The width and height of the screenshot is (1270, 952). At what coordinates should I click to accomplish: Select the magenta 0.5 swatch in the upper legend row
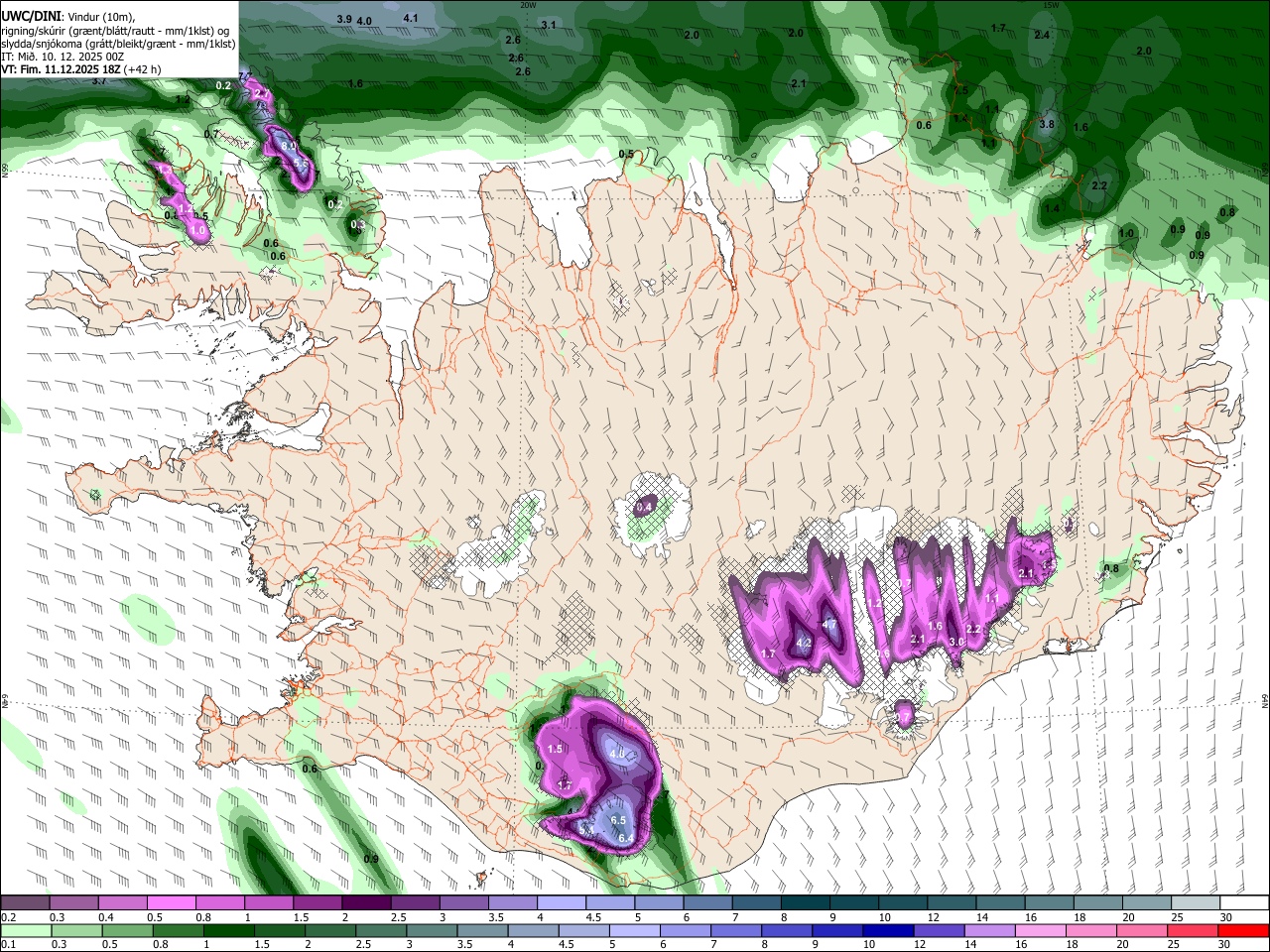pos(171,902)
